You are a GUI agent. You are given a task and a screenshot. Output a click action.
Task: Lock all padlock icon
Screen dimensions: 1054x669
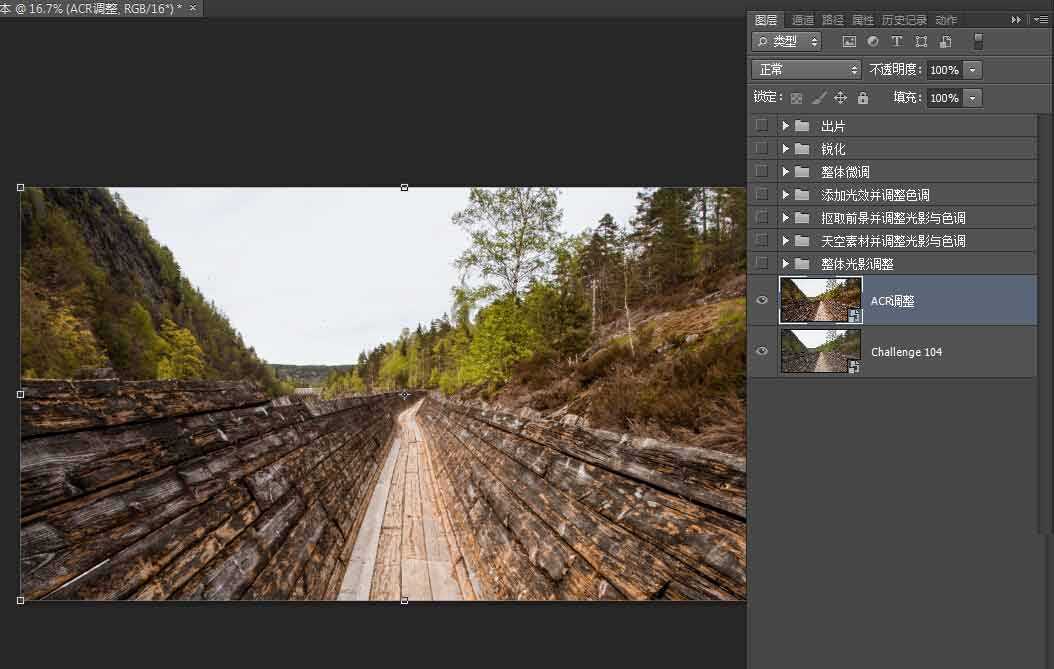(862, 98)
